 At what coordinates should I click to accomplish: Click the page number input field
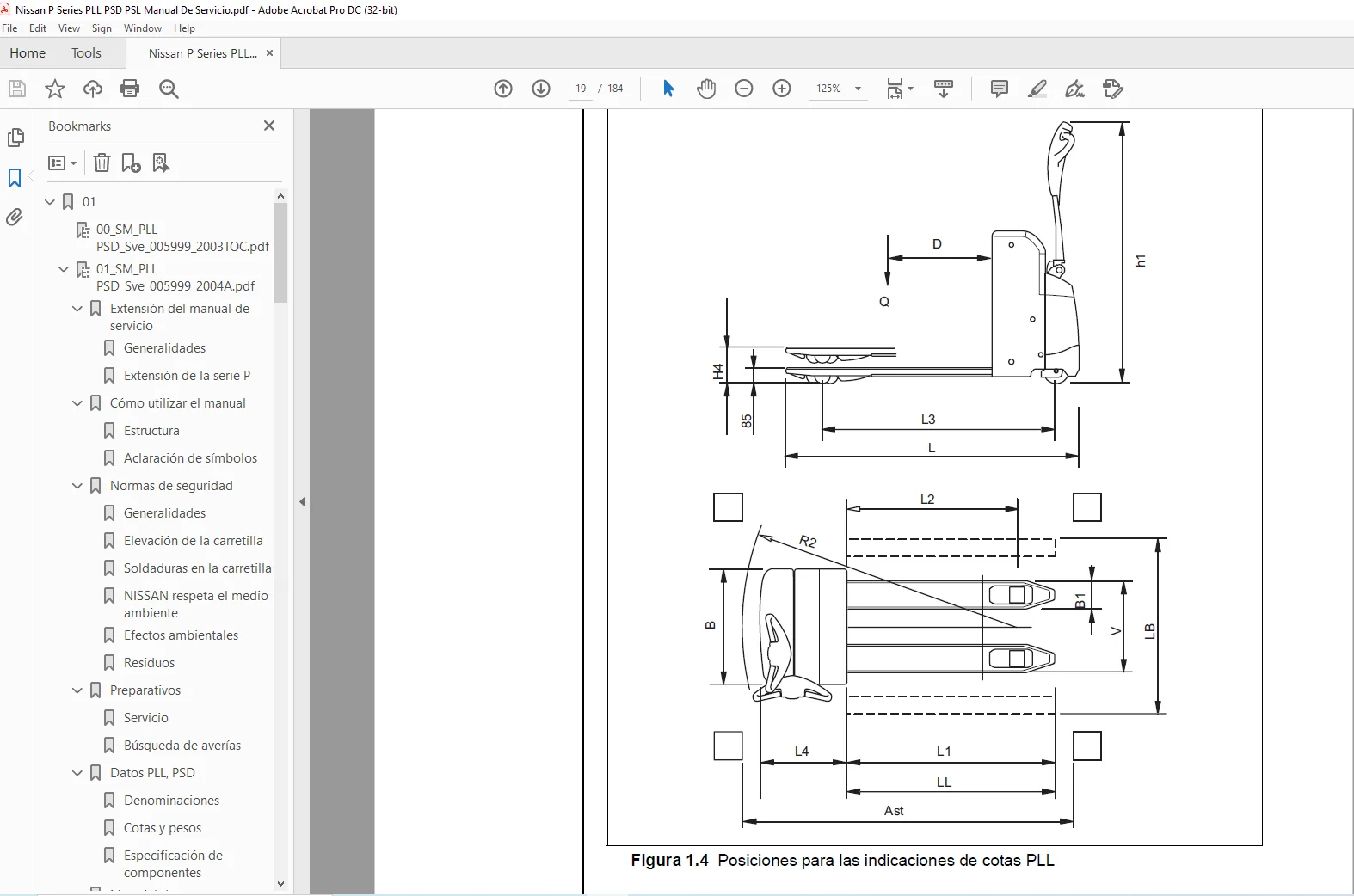point(581,89)
